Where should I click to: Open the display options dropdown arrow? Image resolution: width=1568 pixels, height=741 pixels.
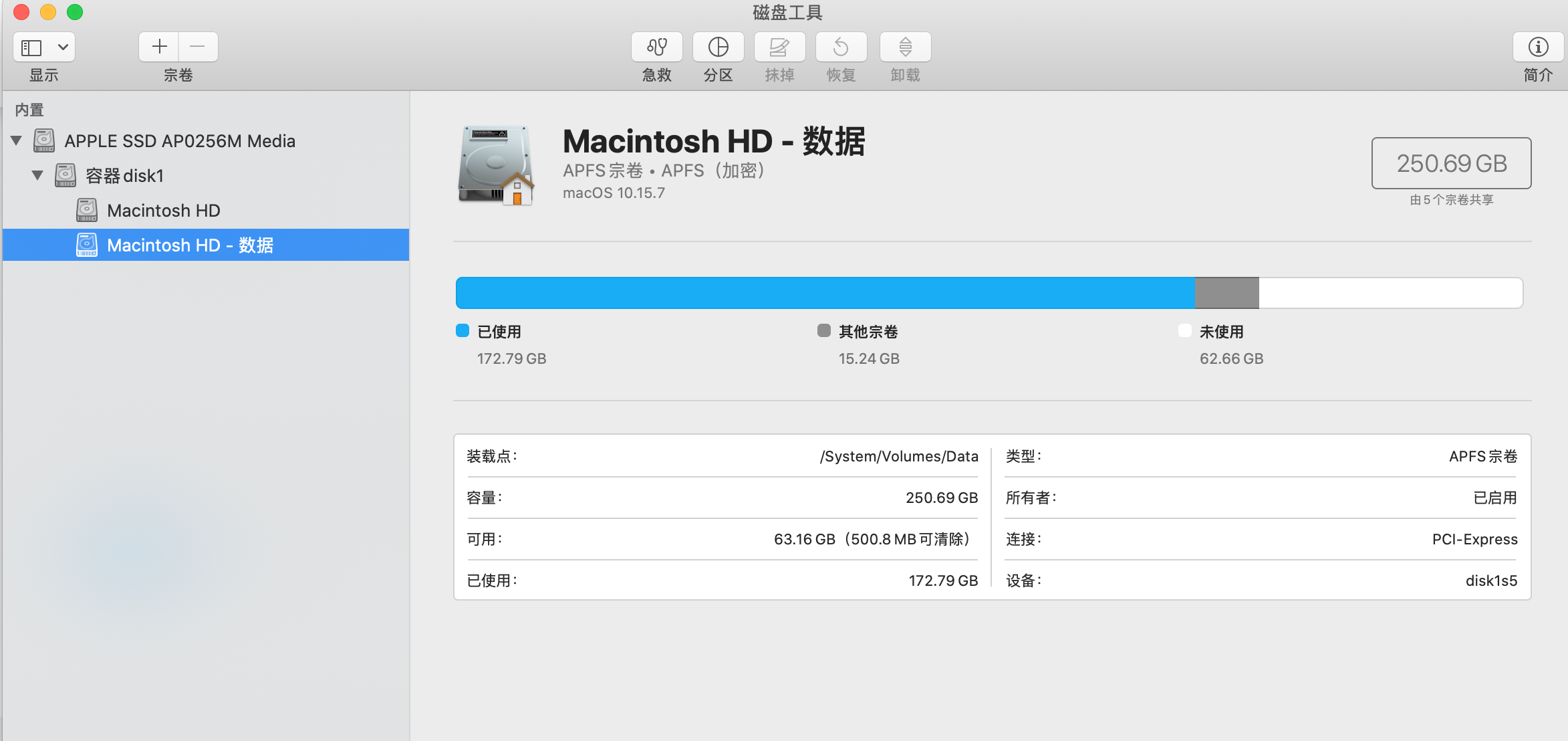tap(63, 47)
